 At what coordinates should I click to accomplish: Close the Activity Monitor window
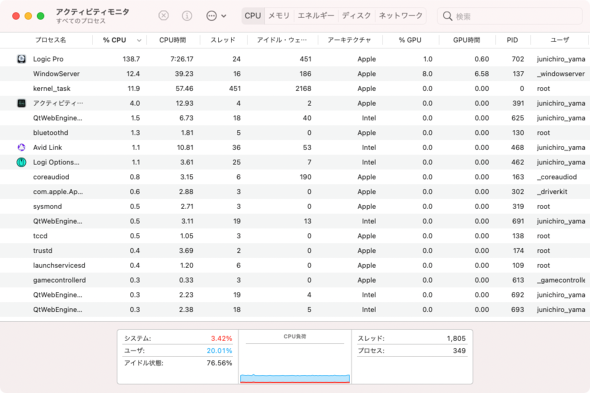[16, 16]
